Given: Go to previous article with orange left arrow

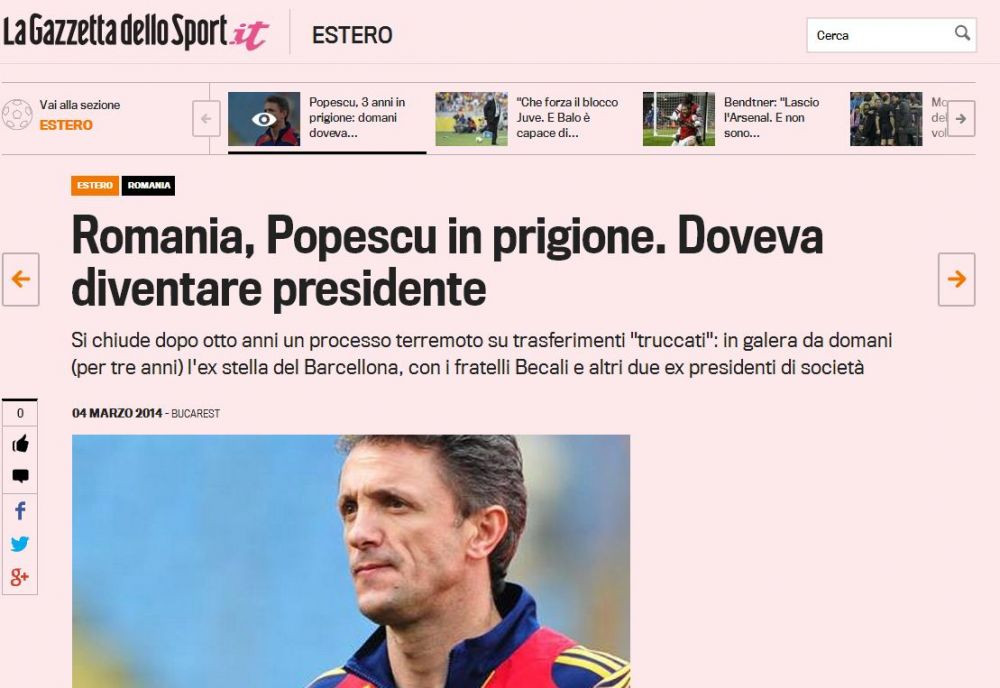Looking at the screenshot, I should (x=21, y=279).
